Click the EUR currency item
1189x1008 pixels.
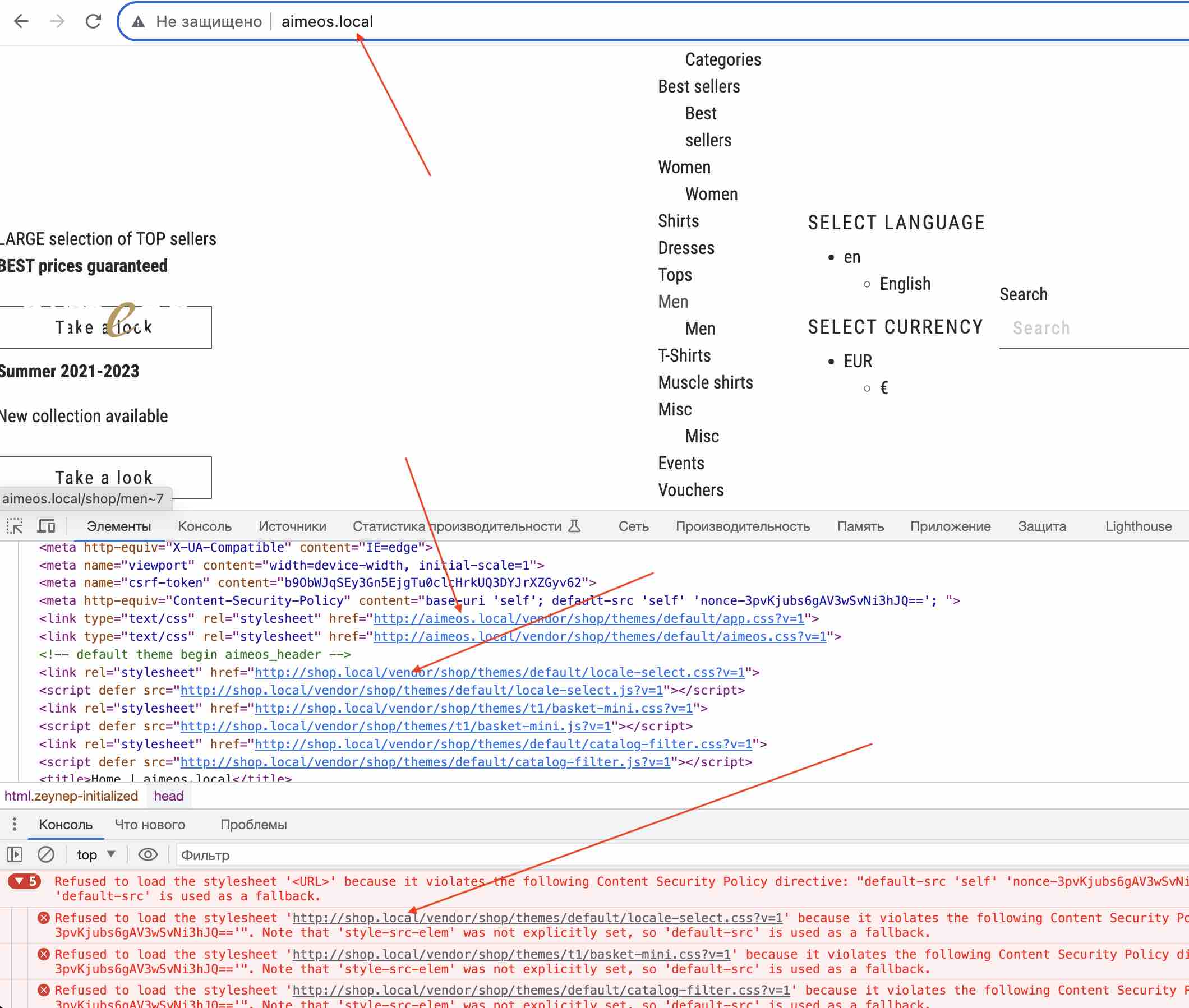point(858,361)
